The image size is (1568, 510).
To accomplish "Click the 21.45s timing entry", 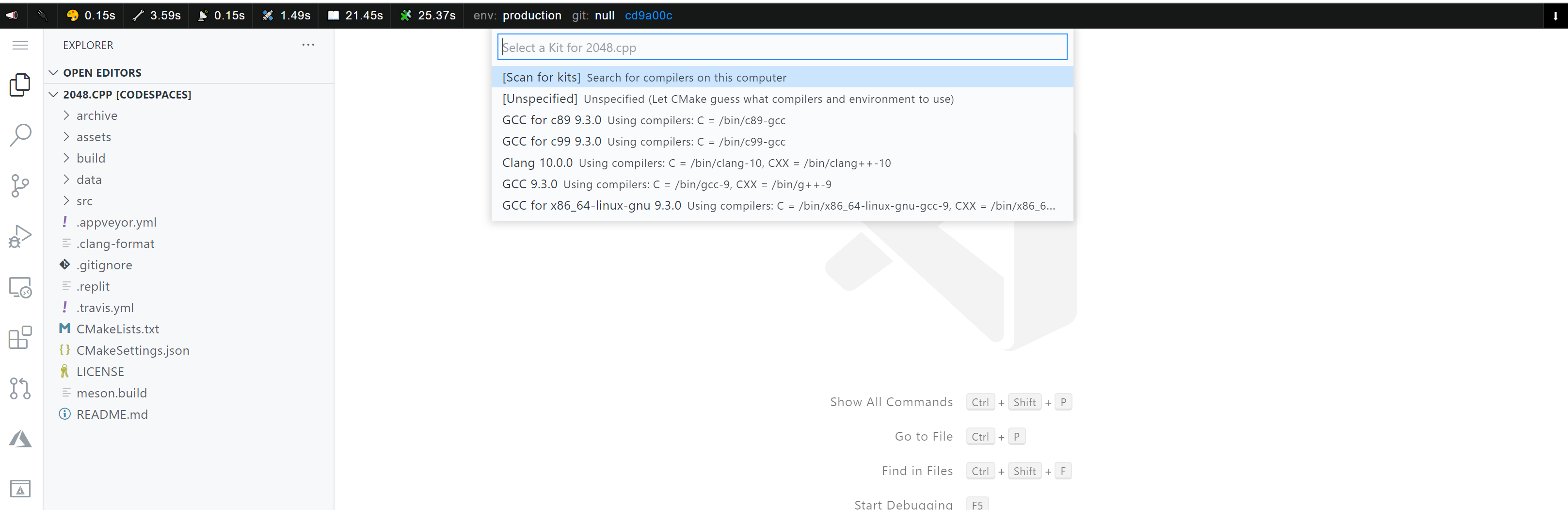I will tap(355, 15).
